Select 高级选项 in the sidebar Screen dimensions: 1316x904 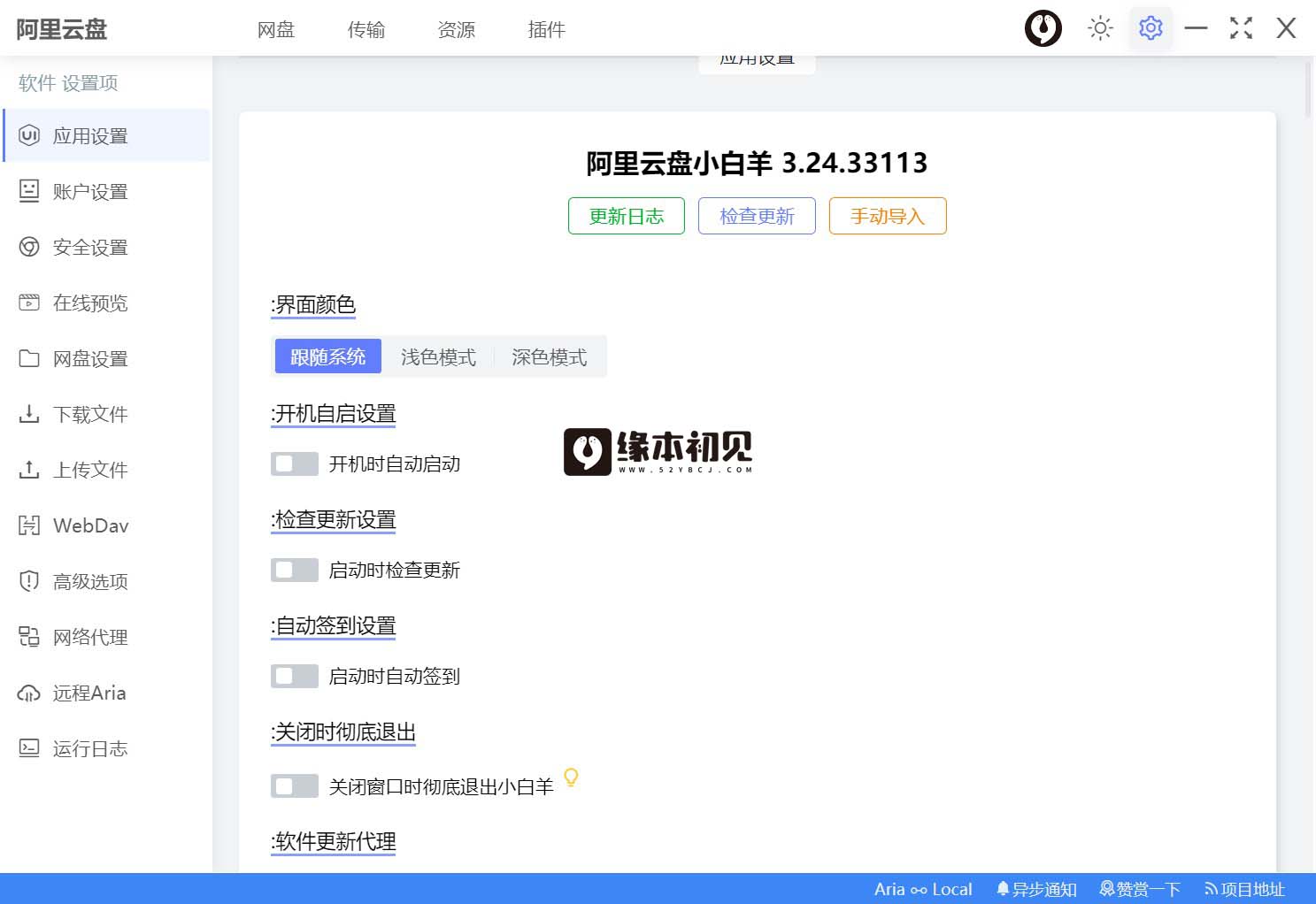pos(107,581)
